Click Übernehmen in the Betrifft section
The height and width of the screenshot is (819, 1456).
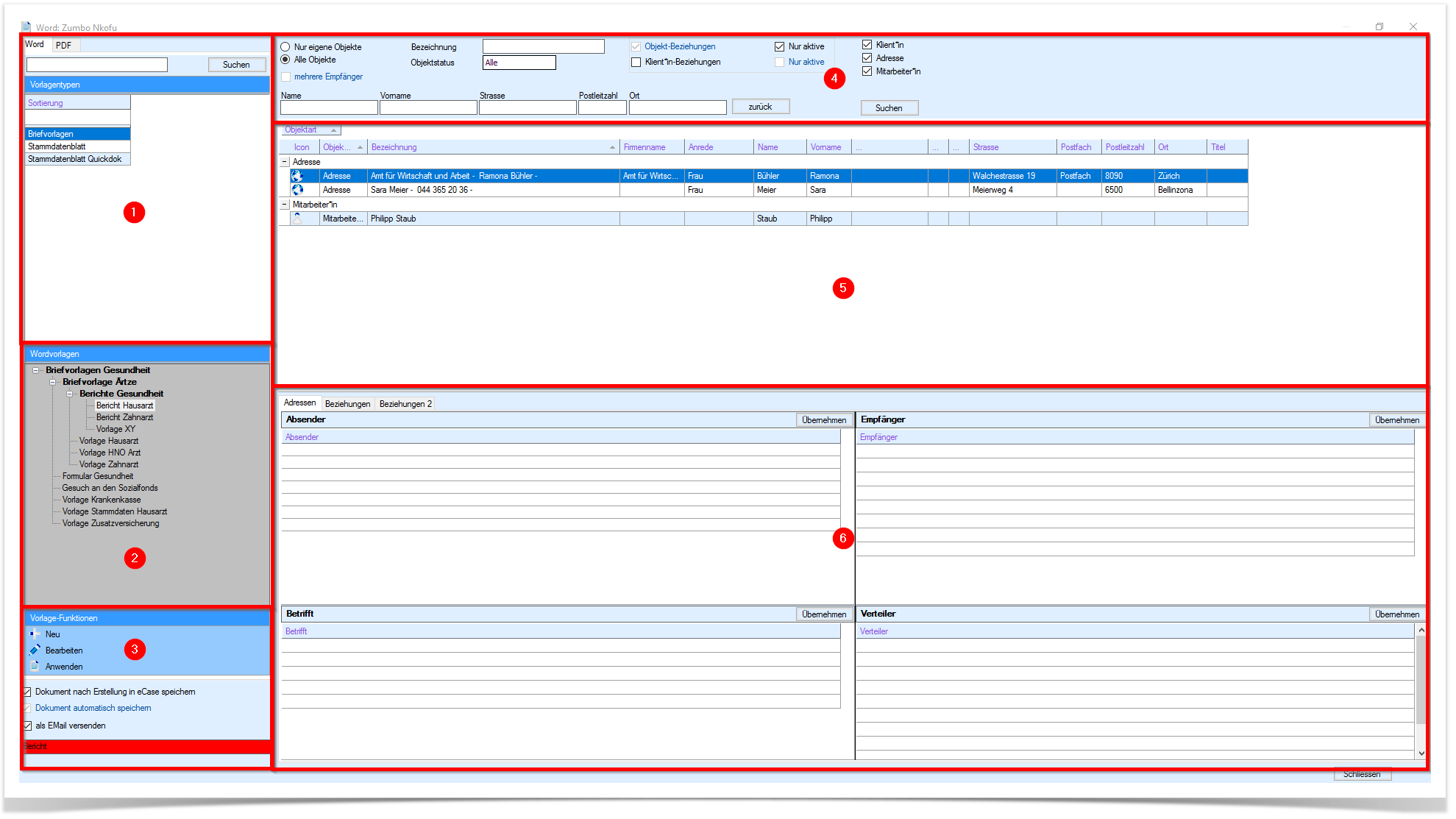coord(825,614)
